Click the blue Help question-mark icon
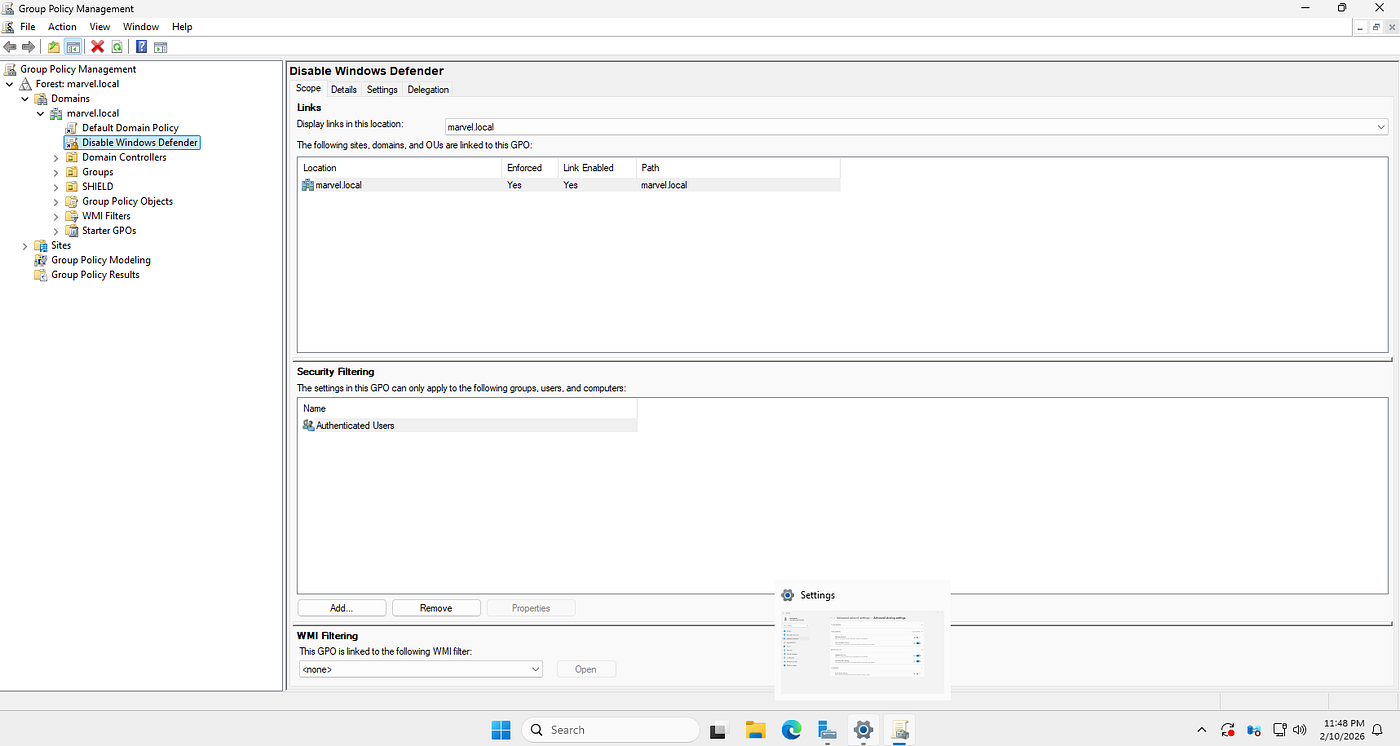 (x=141, y=47)
